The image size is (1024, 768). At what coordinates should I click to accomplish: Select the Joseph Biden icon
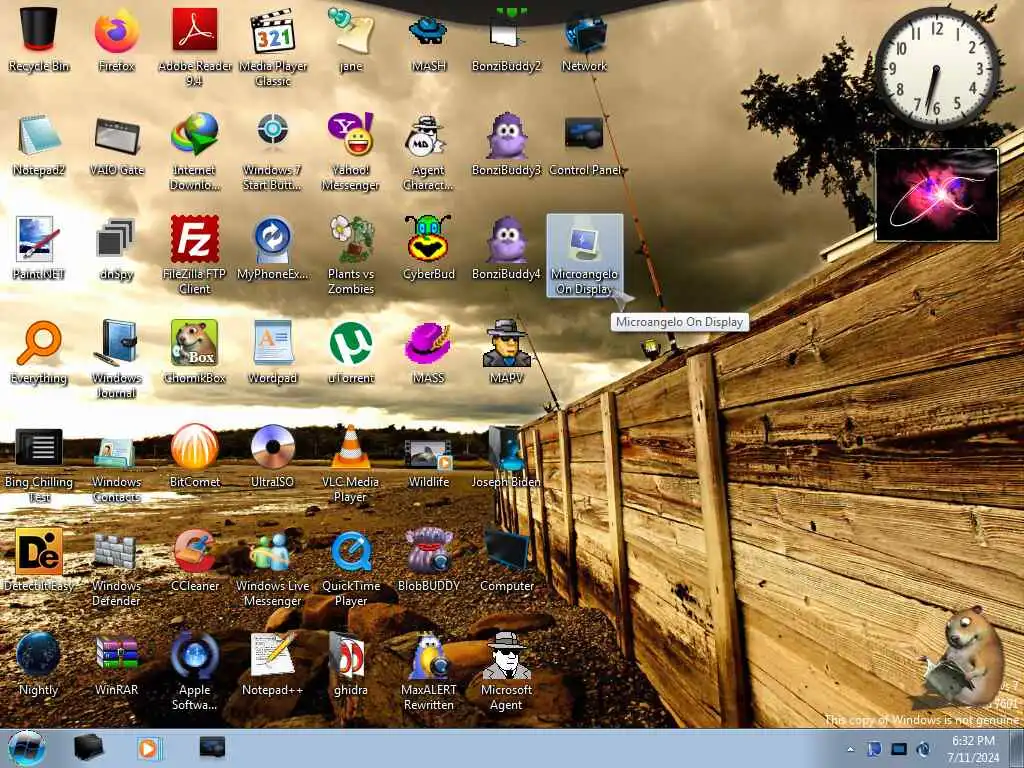(506, 457)
